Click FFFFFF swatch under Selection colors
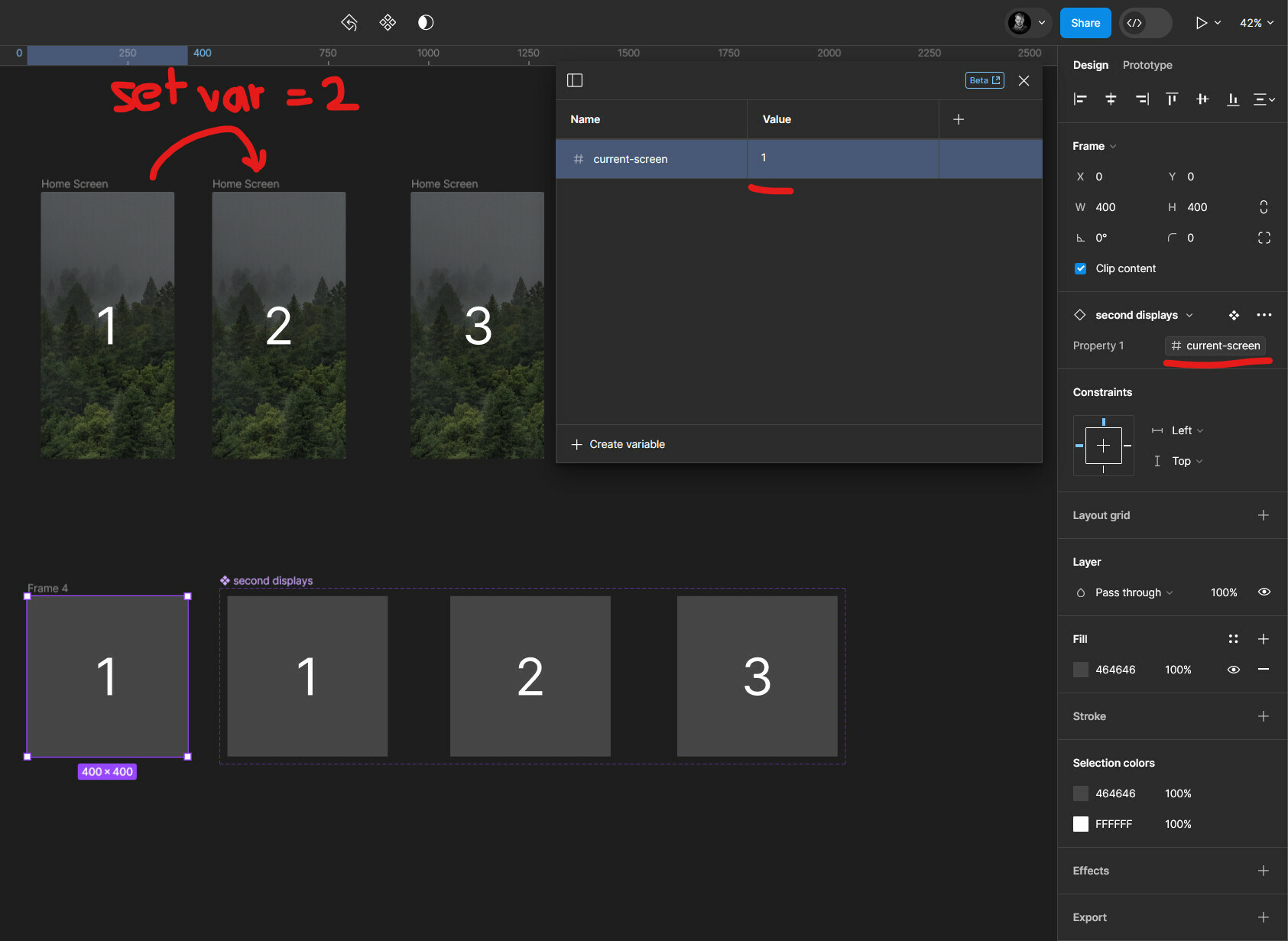The image size is (1288, 941). tap(1080, 824)
